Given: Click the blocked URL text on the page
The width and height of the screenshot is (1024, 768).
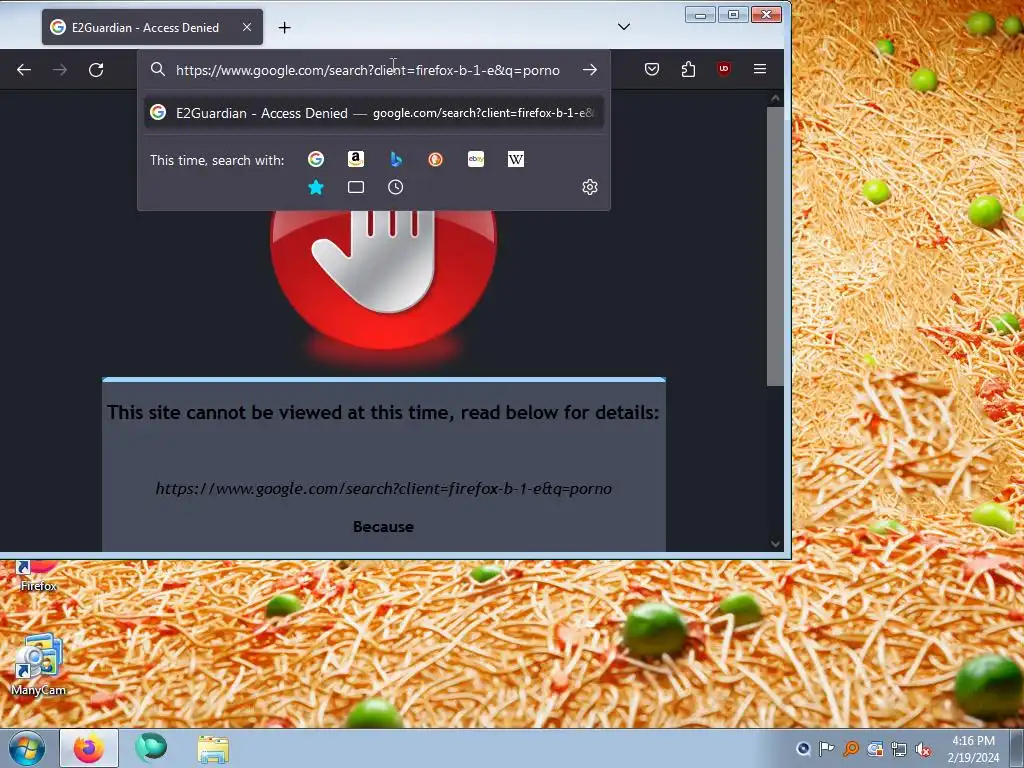Looking at the screenshot, I should point(384,488).
